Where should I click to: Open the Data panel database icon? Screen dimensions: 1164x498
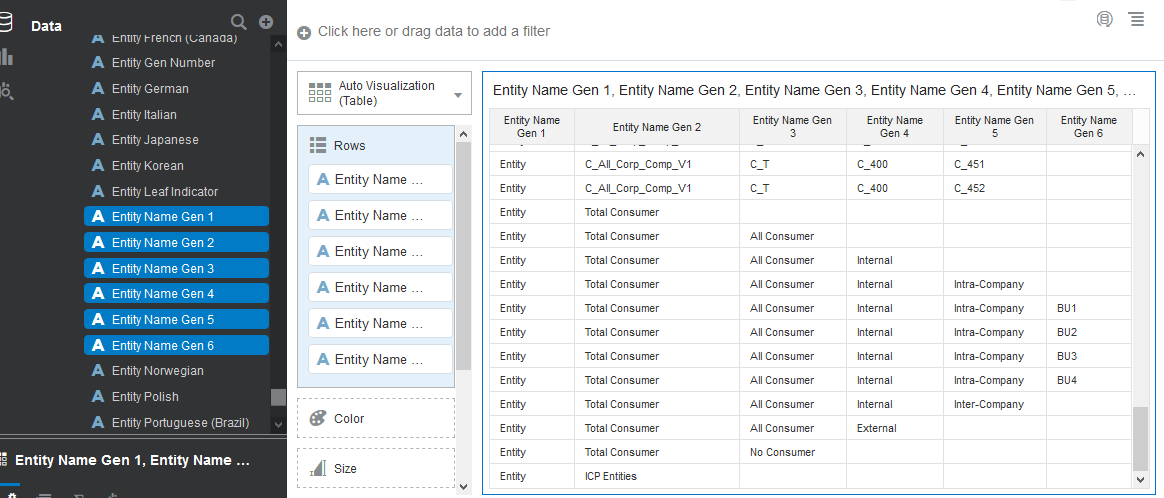point(7,22)
